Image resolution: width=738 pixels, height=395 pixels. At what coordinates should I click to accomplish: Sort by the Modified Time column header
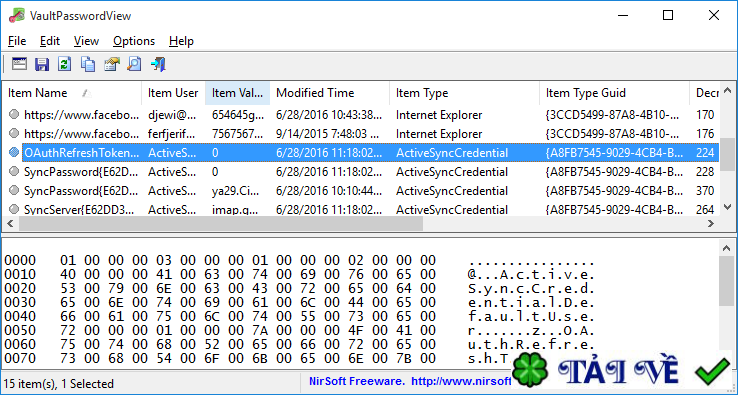[329, 93]
